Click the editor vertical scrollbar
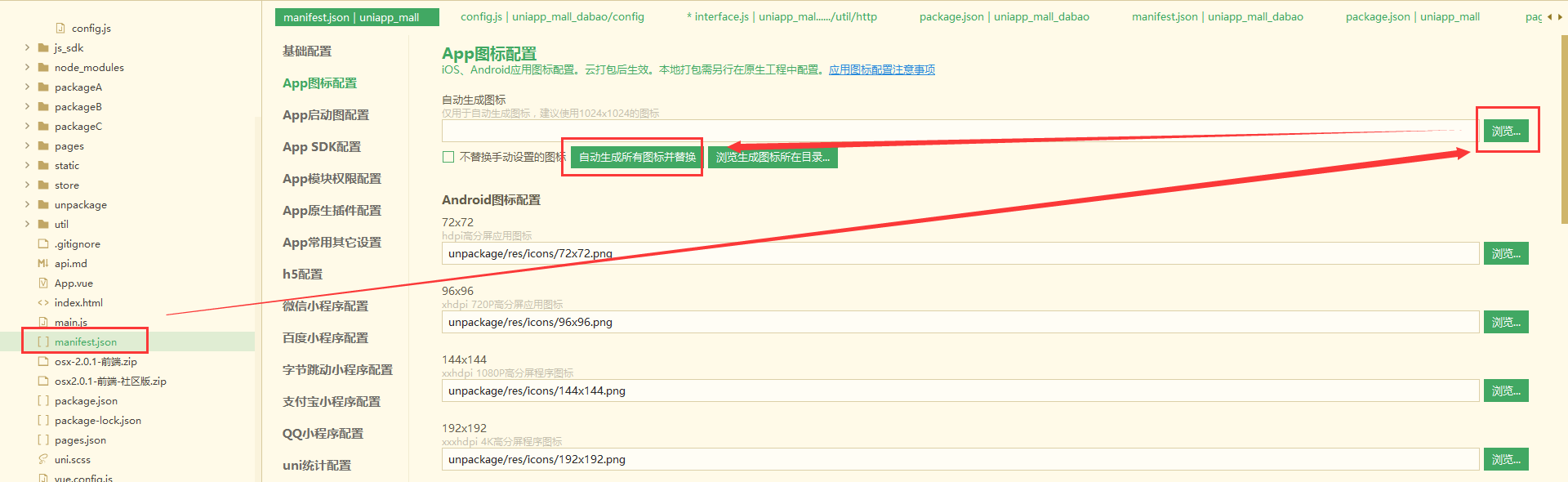The width and height of the screenshot is (1568, 482). tap(1564, 131)
